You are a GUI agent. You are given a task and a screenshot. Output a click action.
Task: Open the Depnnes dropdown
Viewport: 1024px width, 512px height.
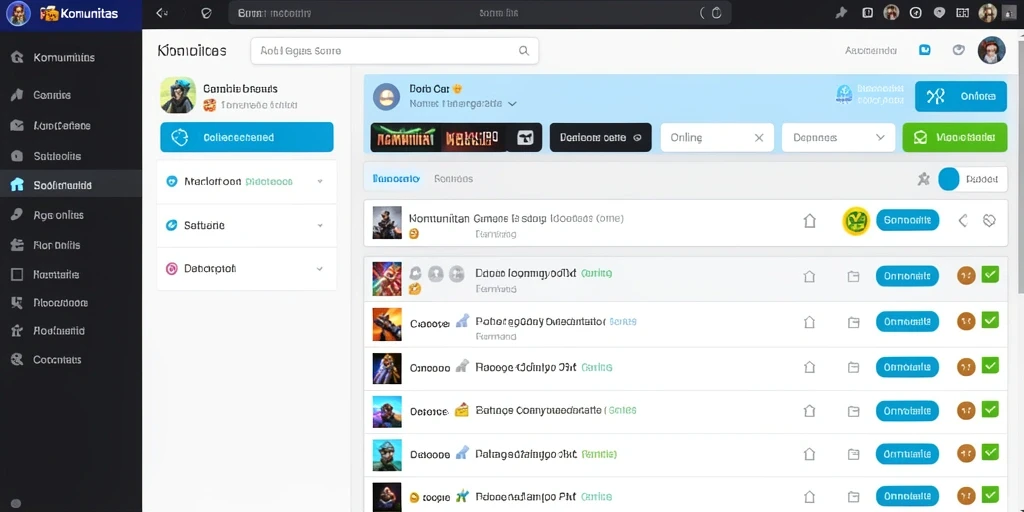[839, 138]
